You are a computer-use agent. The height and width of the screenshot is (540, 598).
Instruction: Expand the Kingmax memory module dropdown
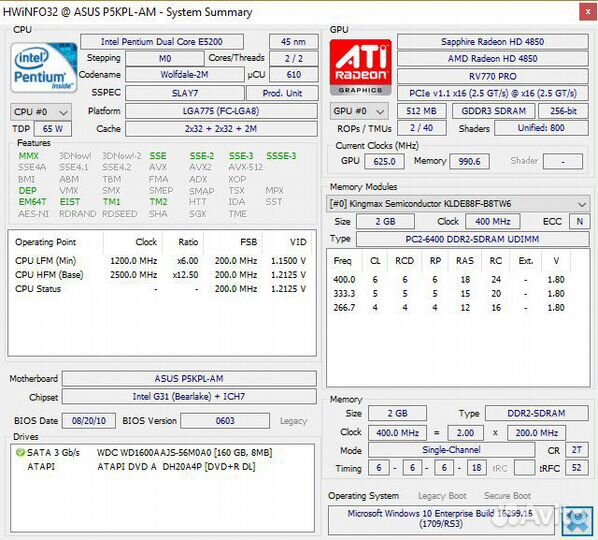click(x=458, y=204)
